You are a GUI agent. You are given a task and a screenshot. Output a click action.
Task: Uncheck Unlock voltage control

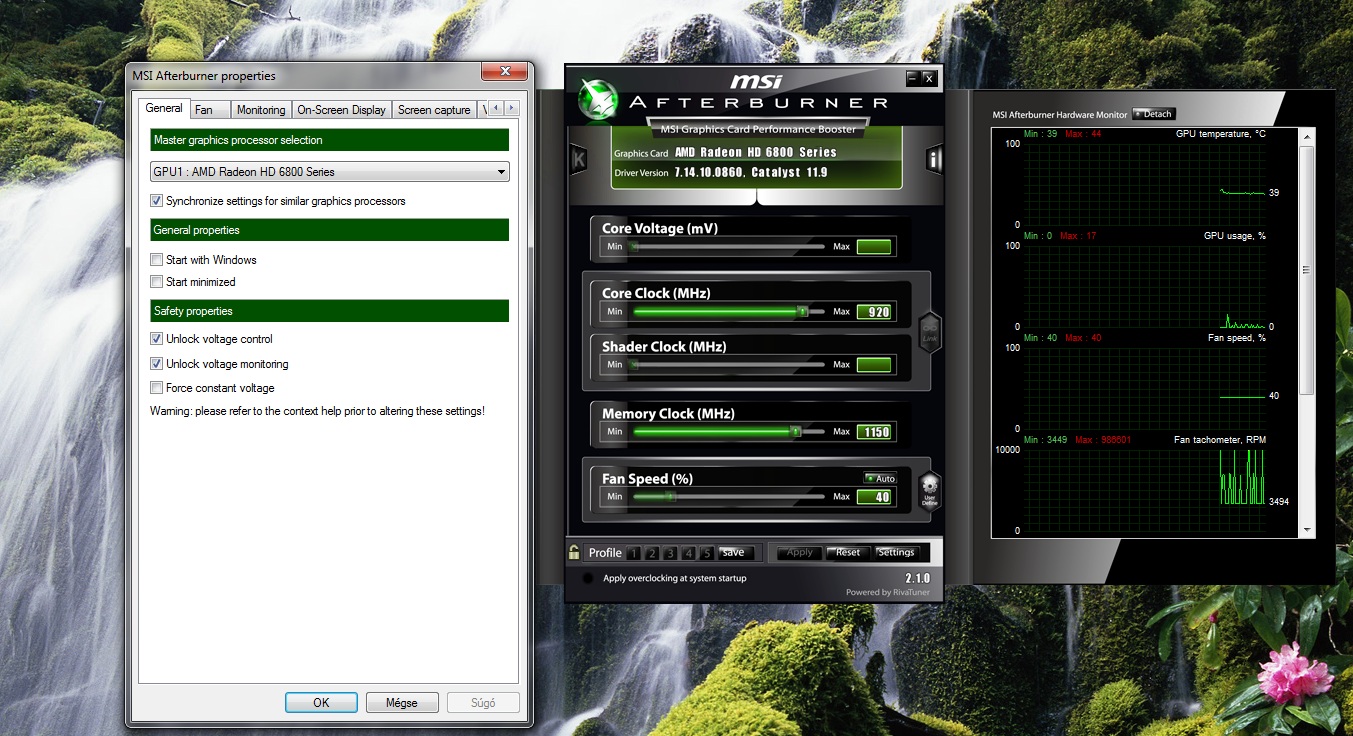coord(156,339)
